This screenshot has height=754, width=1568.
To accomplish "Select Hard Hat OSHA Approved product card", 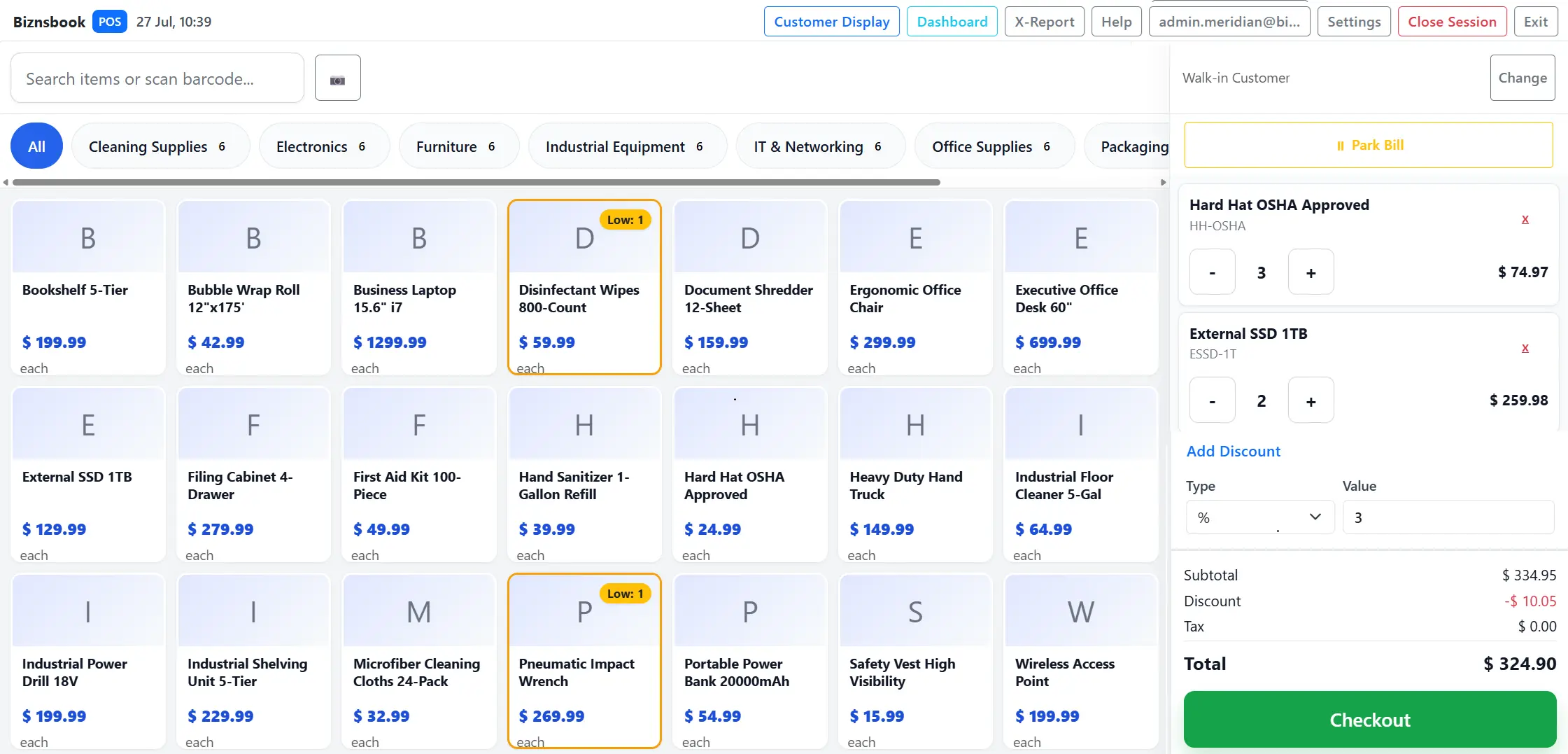I will [750, 475].
